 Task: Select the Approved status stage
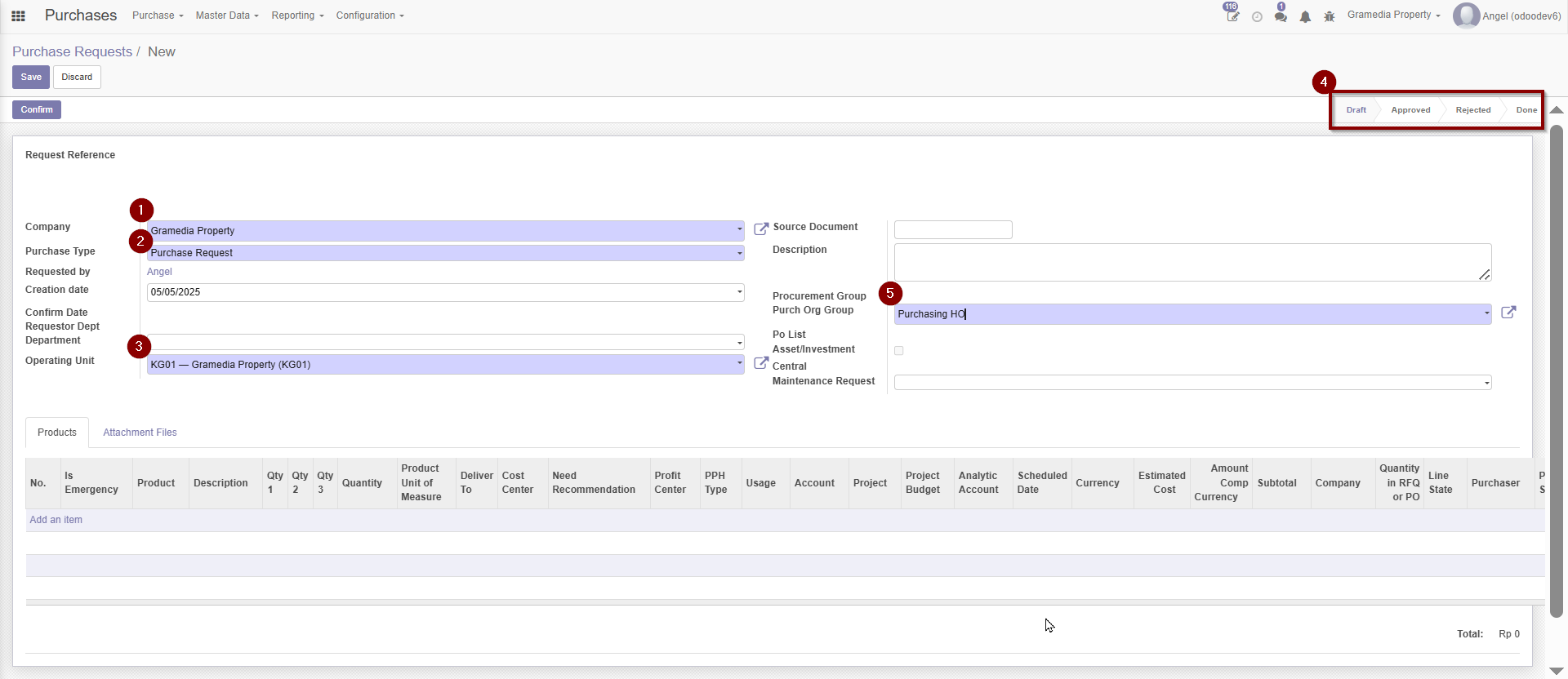1410,110
